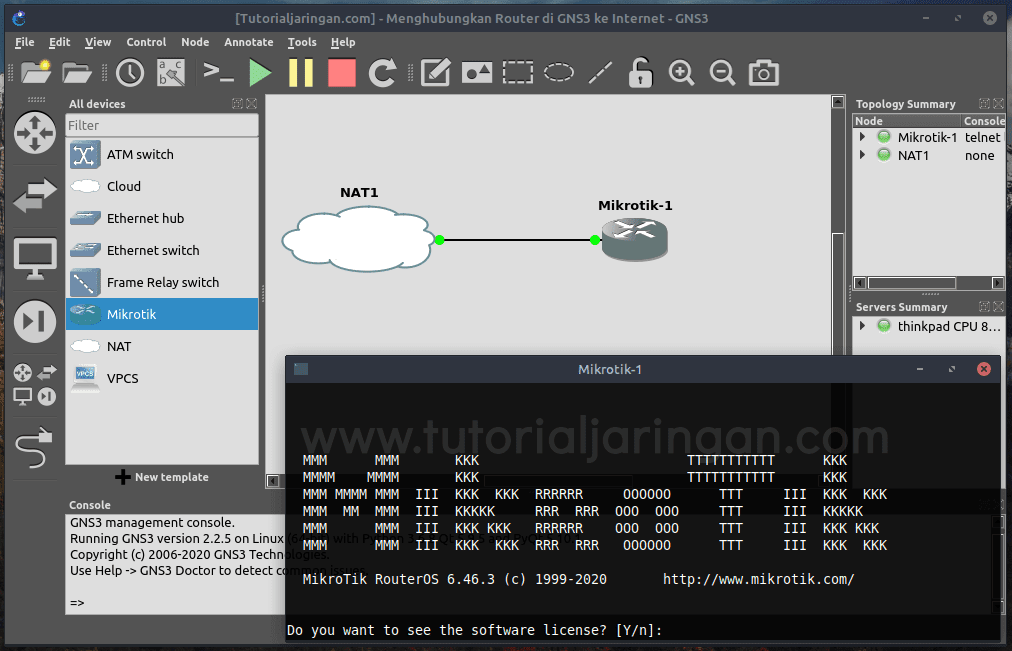Expand NAT1 node in Topology Summary
1012x651 pixels.
click(x=862, y=155)
